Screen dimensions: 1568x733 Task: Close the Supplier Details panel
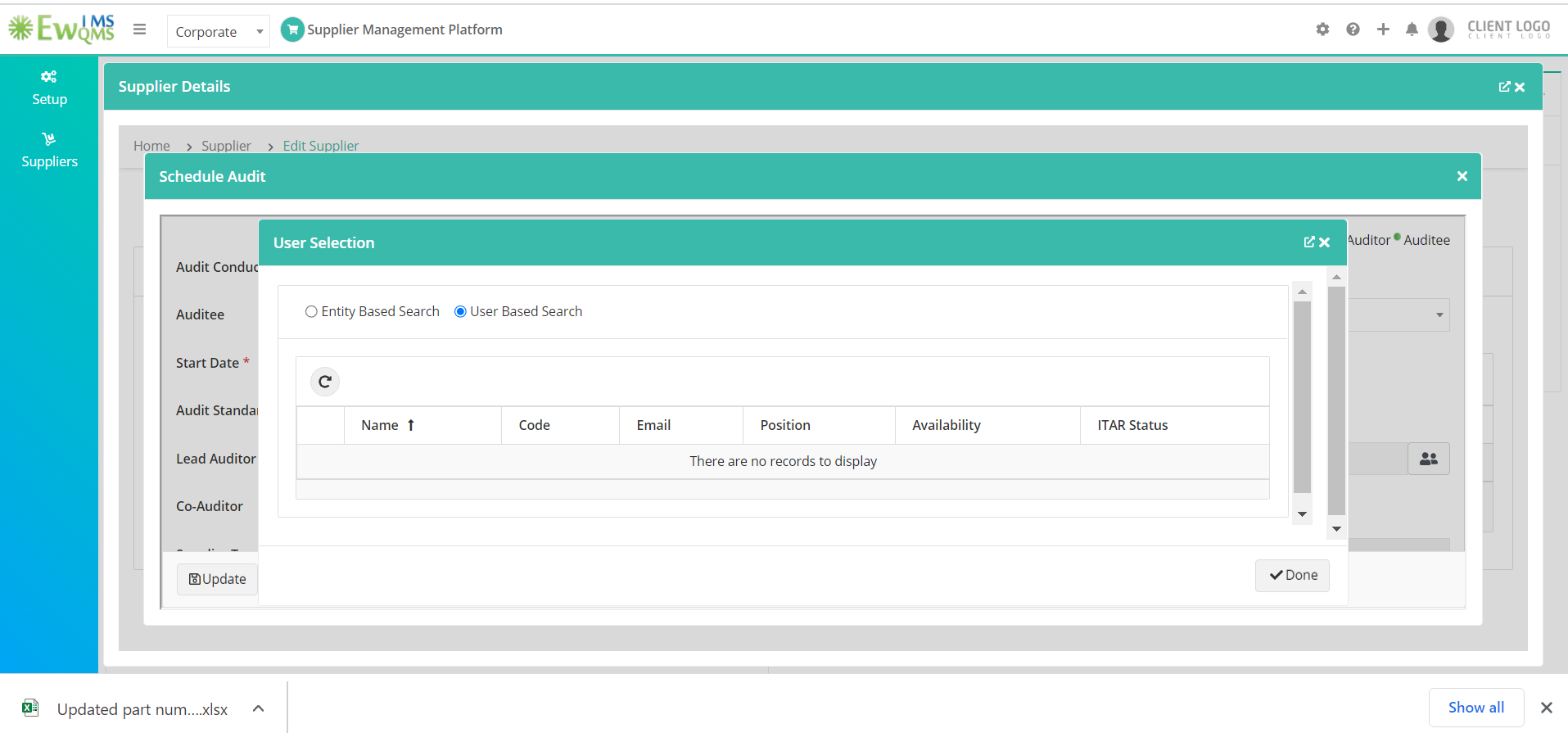click(x=1520, y=87)
